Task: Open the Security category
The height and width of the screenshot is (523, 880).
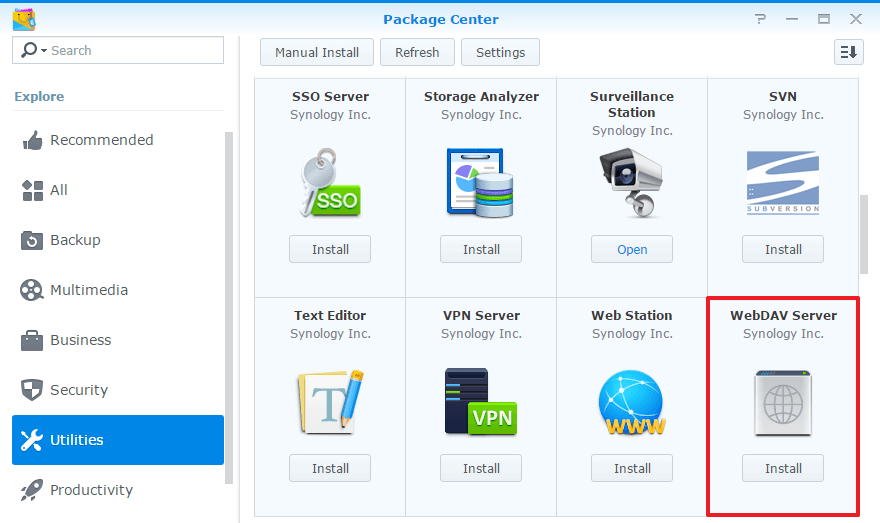Action: point(78,390)
